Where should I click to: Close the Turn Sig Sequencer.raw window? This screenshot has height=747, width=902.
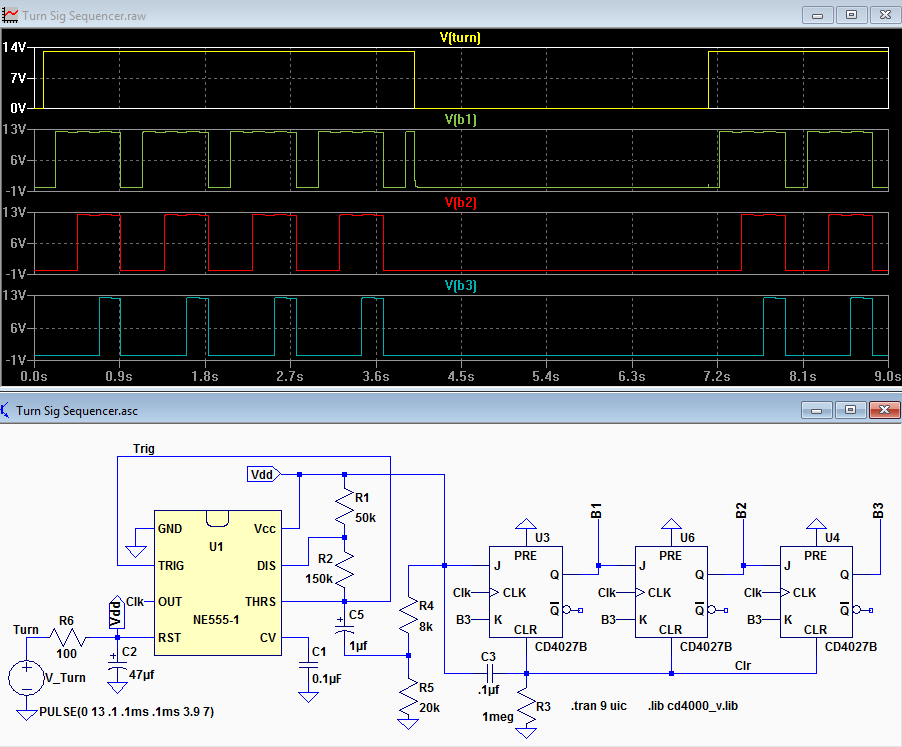(885, 15)
